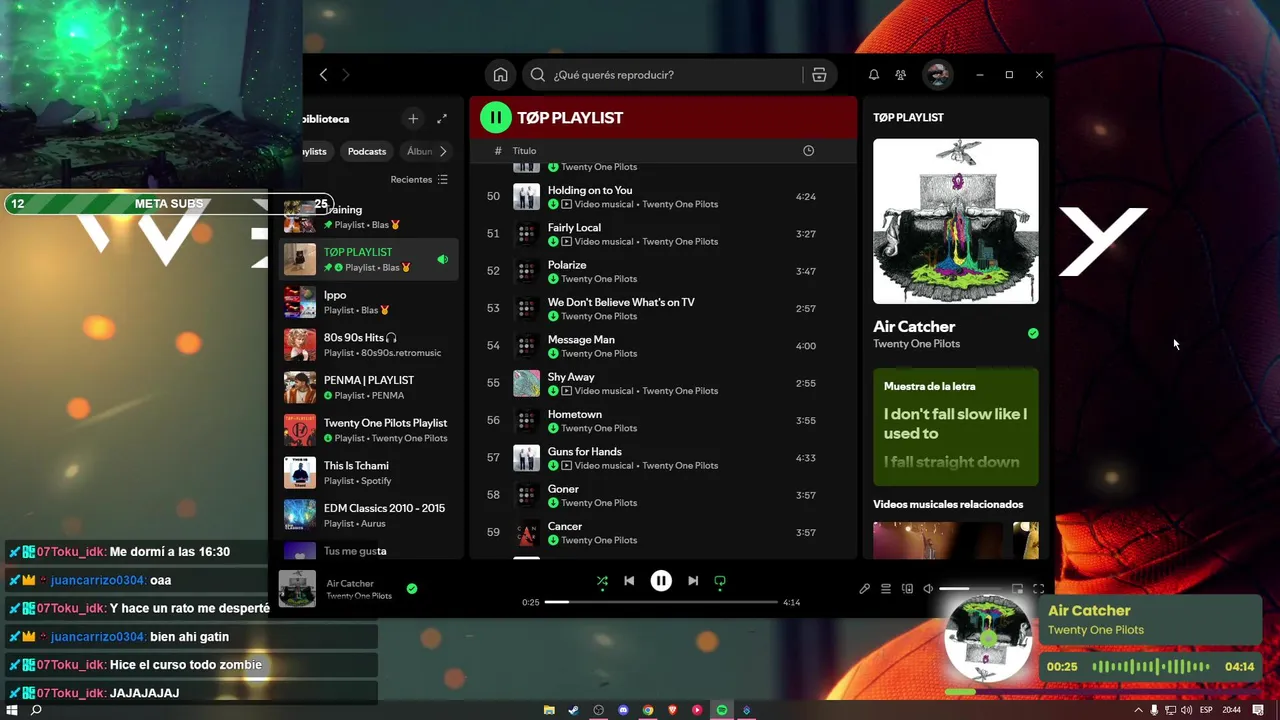
Task: Seek within the song progress bar
Action: point(661,602)
